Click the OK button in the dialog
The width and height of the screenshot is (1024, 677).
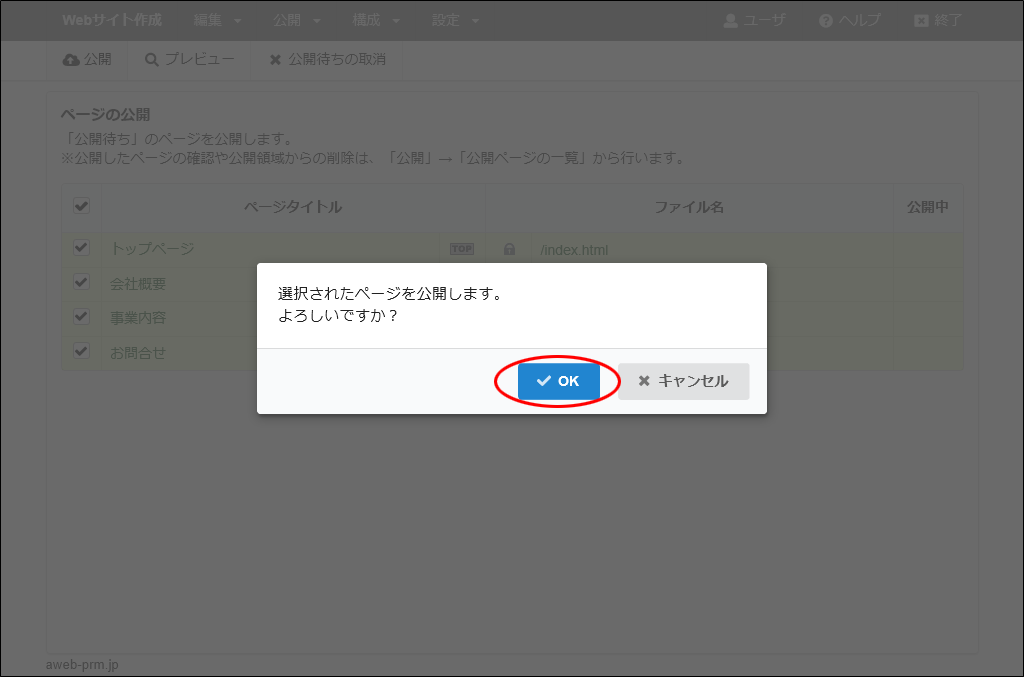coord(558,381)
